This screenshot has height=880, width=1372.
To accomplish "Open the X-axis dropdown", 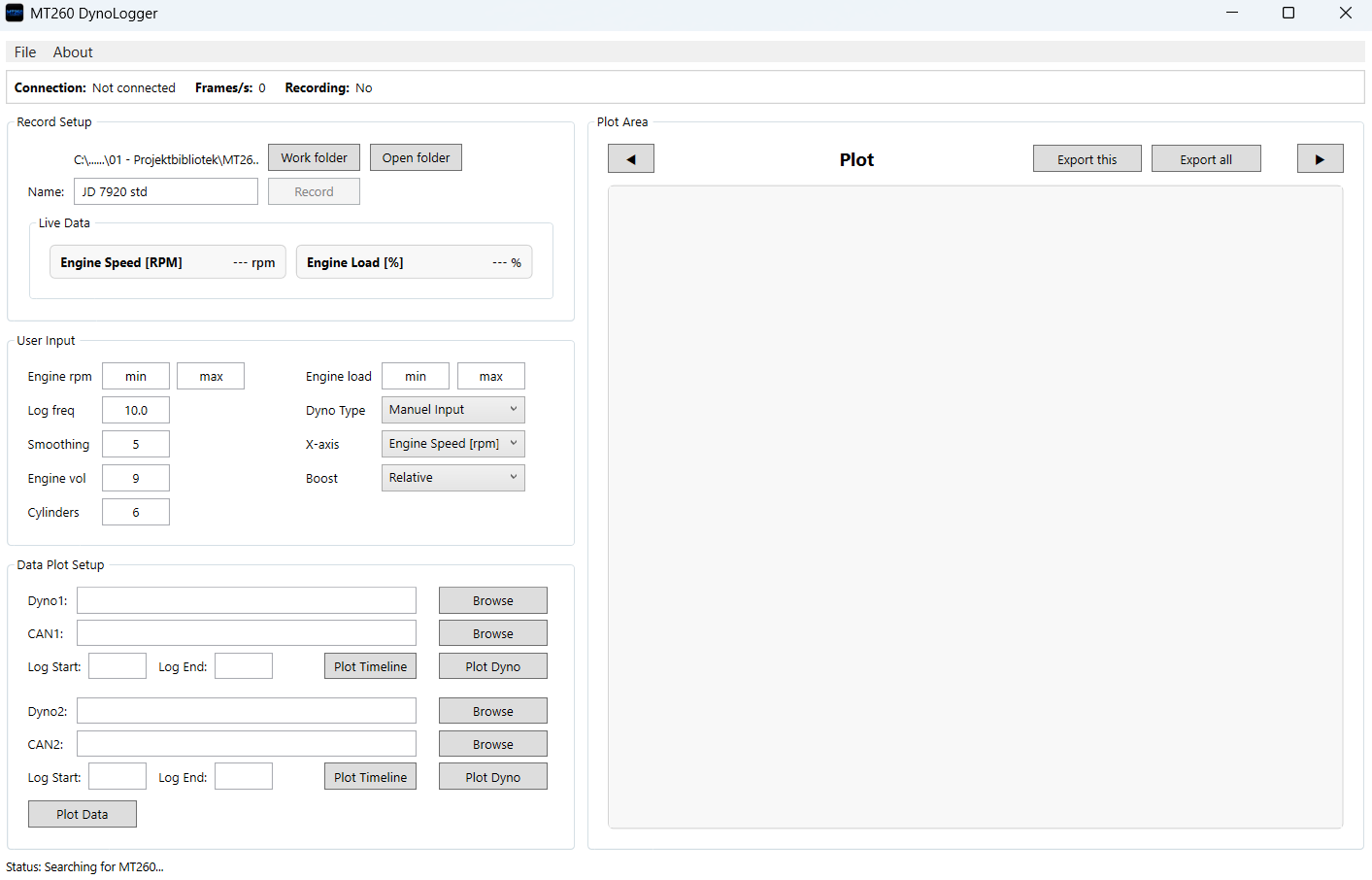I will pyautogui.click(x=453, y=444).
